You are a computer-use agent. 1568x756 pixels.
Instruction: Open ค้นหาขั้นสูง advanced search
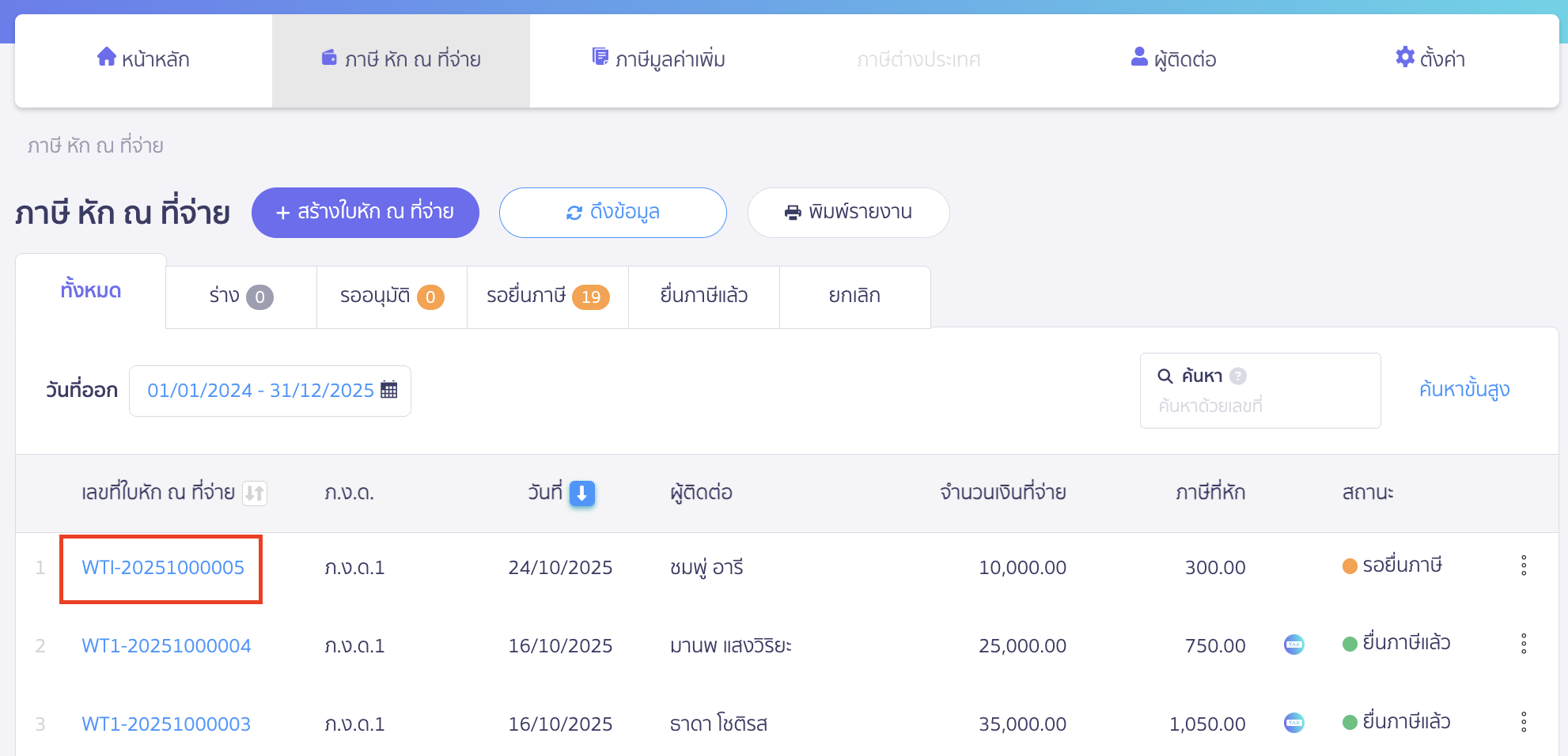pos(1463,389)
